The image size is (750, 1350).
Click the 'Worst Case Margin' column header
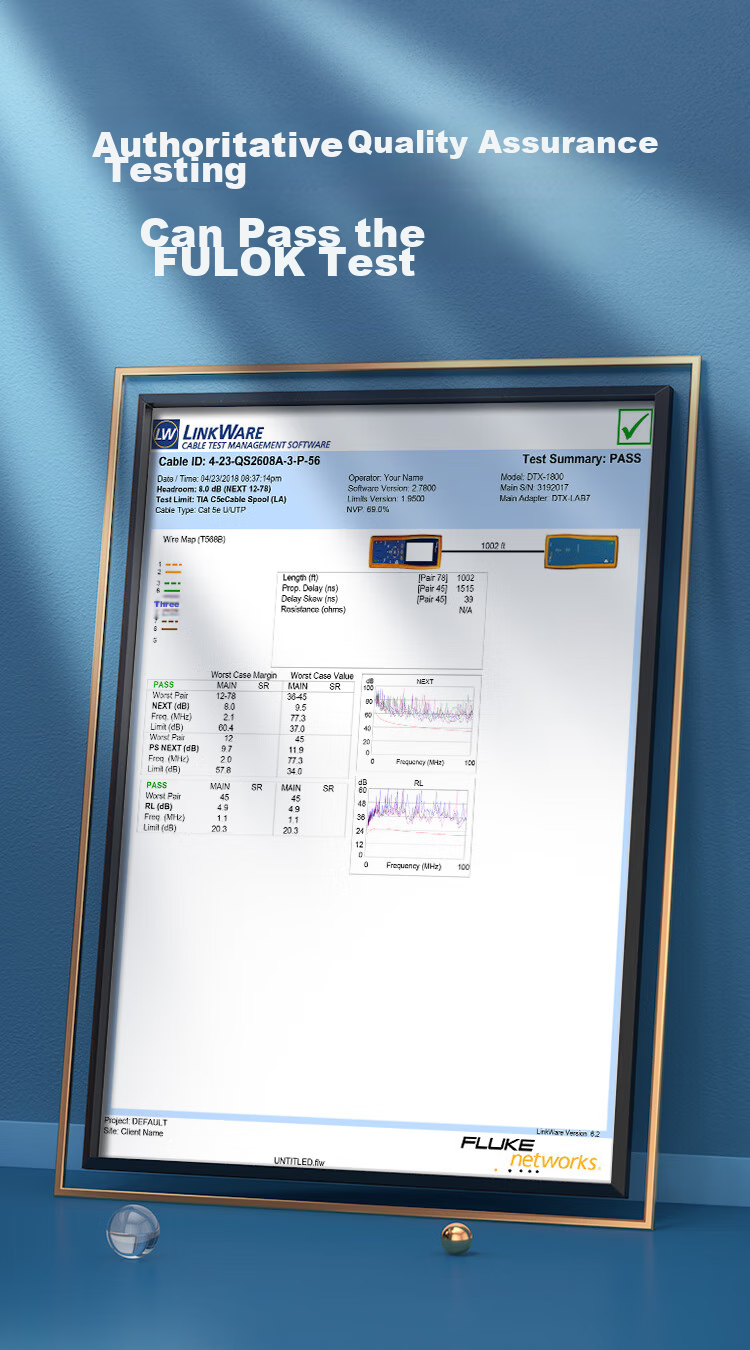244,676
